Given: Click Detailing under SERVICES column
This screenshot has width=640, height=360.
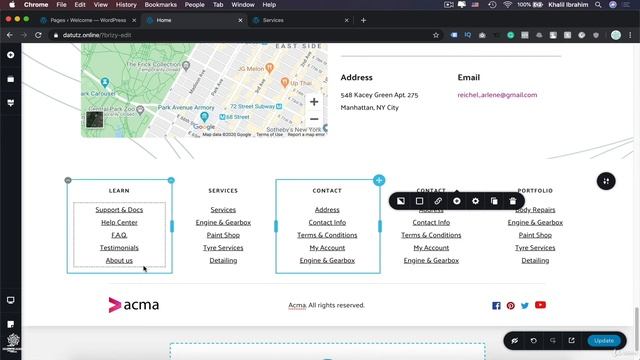Looking at the screenshot, I should point(223,260).
